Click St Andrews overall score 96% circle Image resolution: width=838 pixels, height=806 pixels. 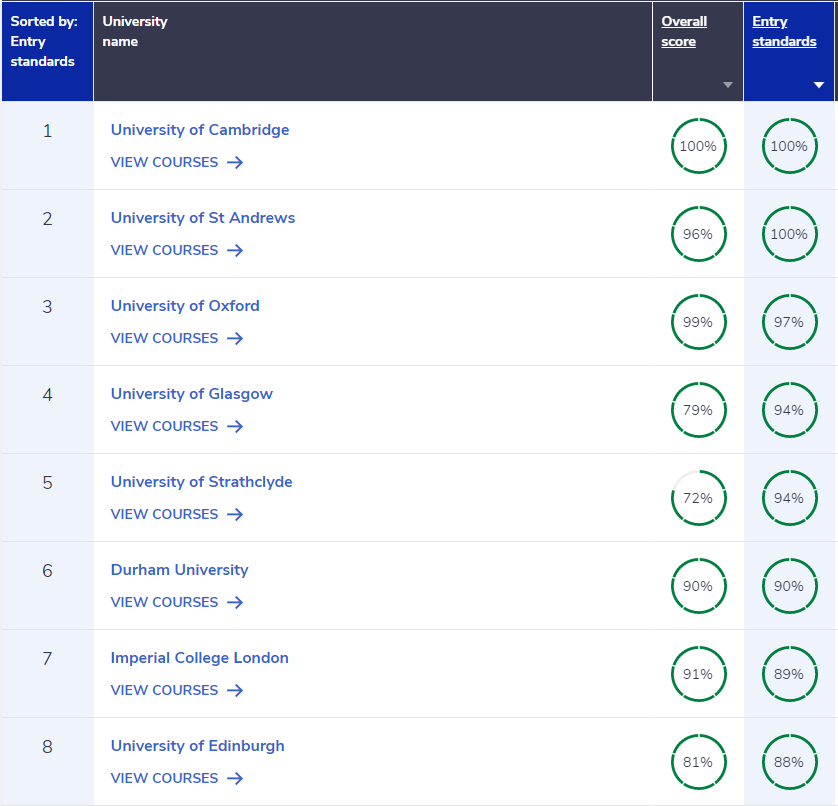(x=699, y=234)
